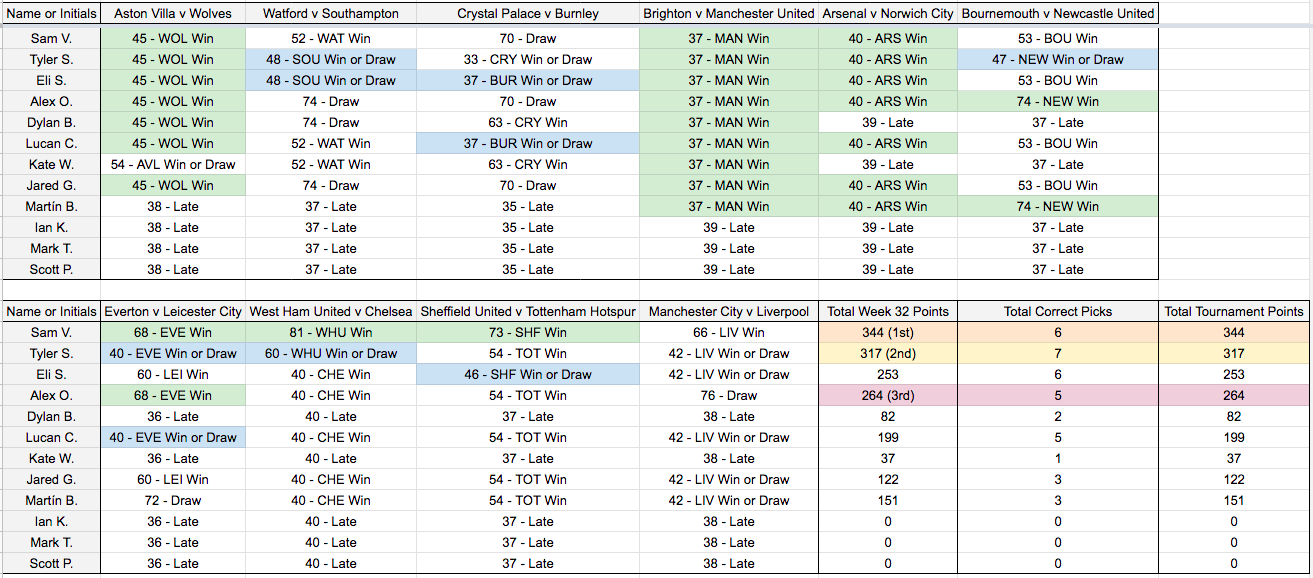Select the Total Tournament Points header
1313x578 pixels.
click(x=1233, y=312)
